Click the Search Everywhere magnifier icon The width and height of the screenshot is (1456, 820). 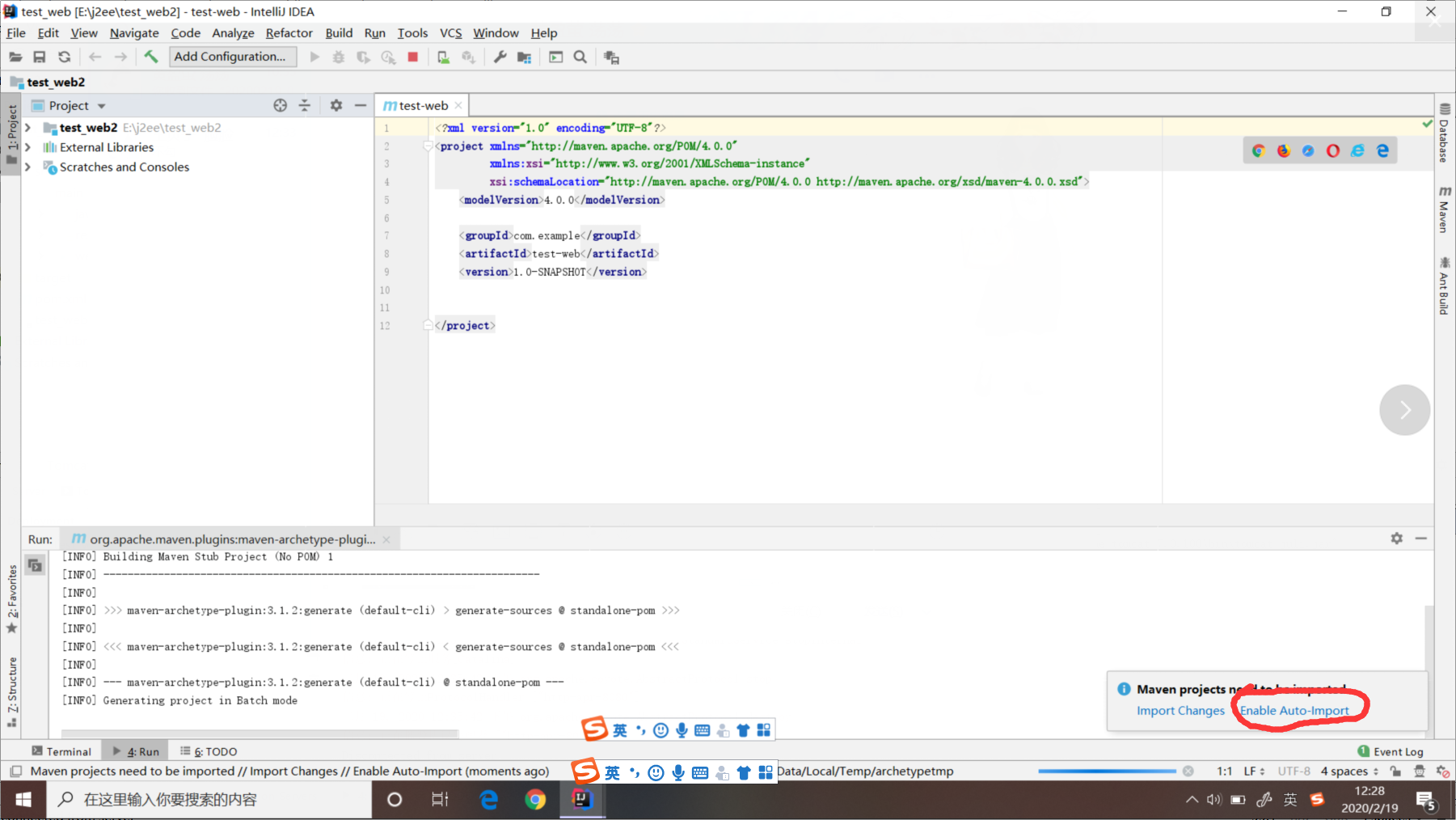[x=580, y=57]
